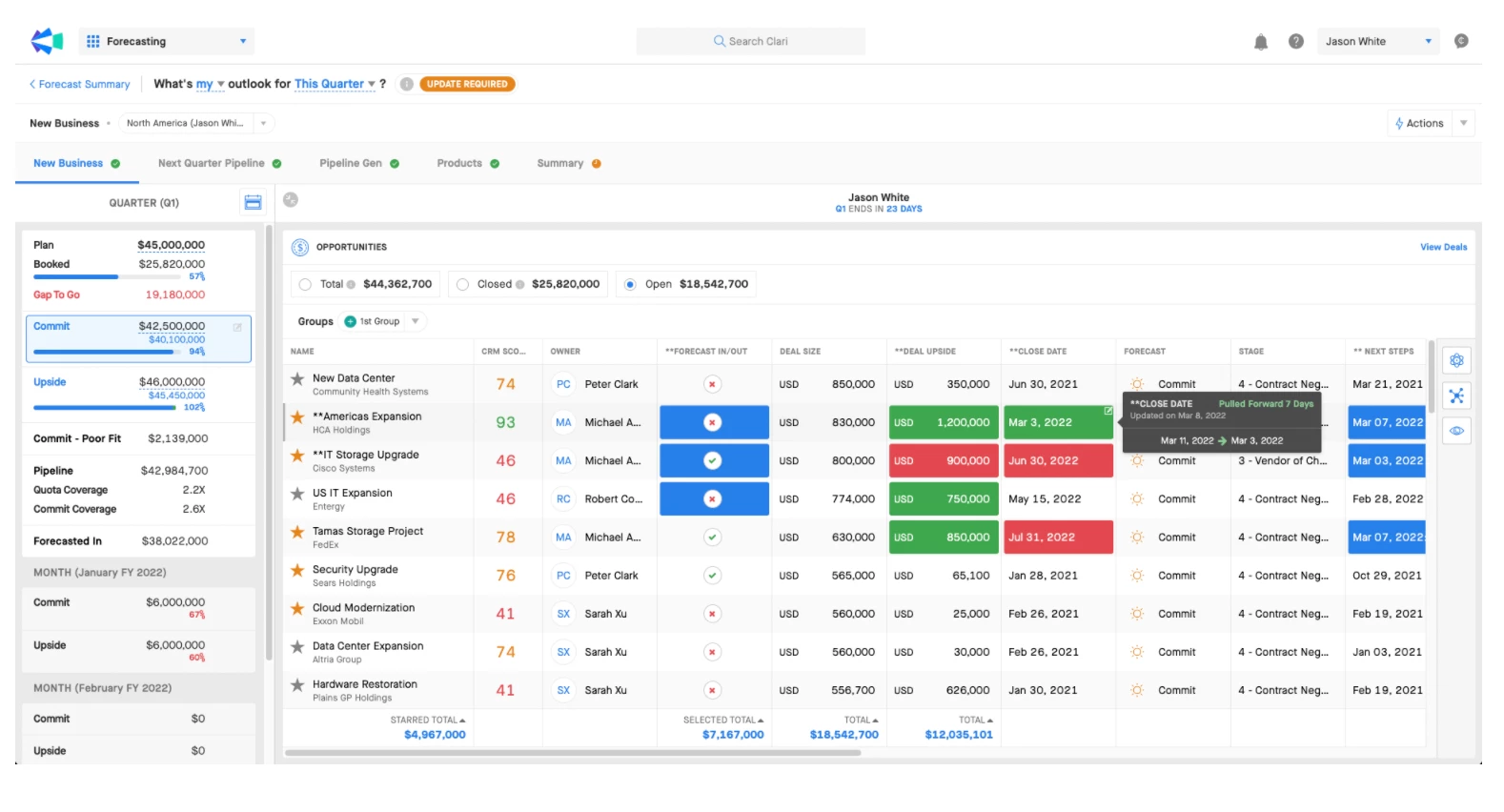Open the Products tab
This screenshot has height=812, width=1504.
pyautogui.click(x=468, y=163)
